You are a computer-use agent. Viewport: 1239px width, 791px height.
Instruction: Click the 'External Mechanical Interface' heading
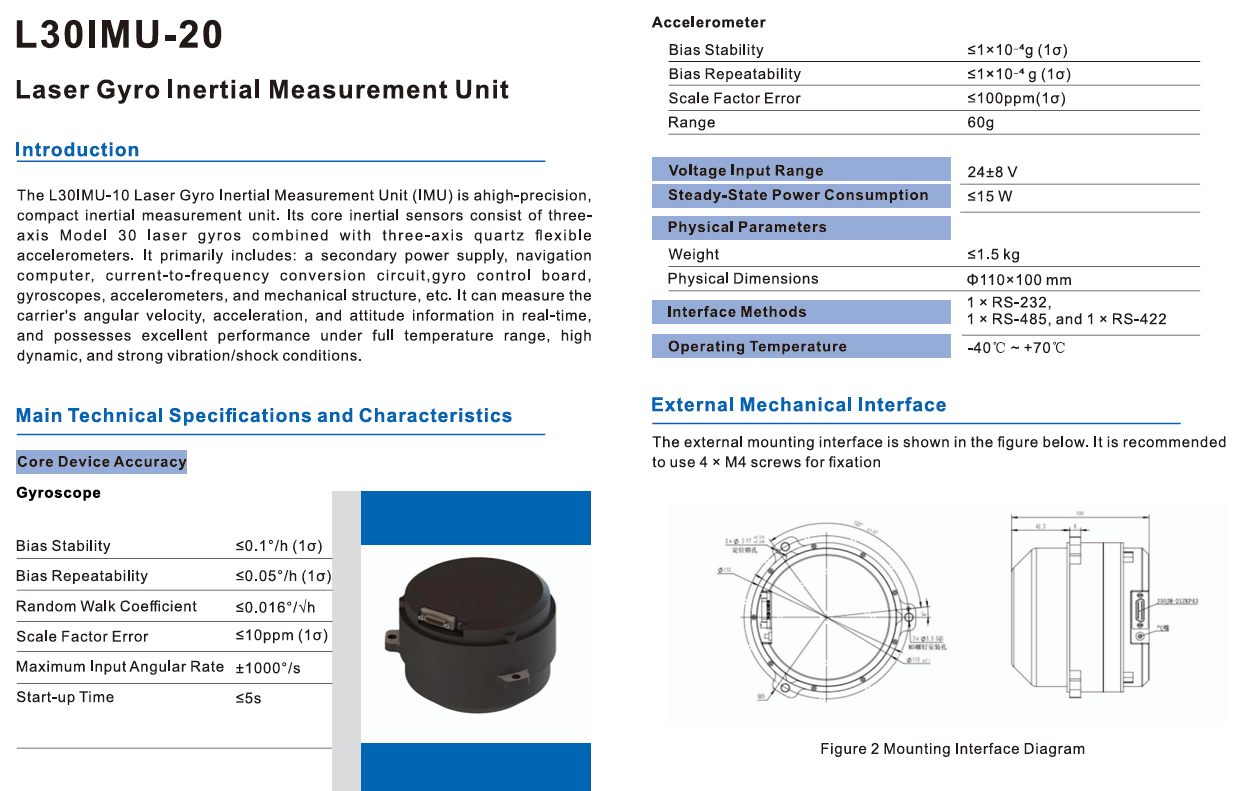pyautogui.click(x=799, y=405)
